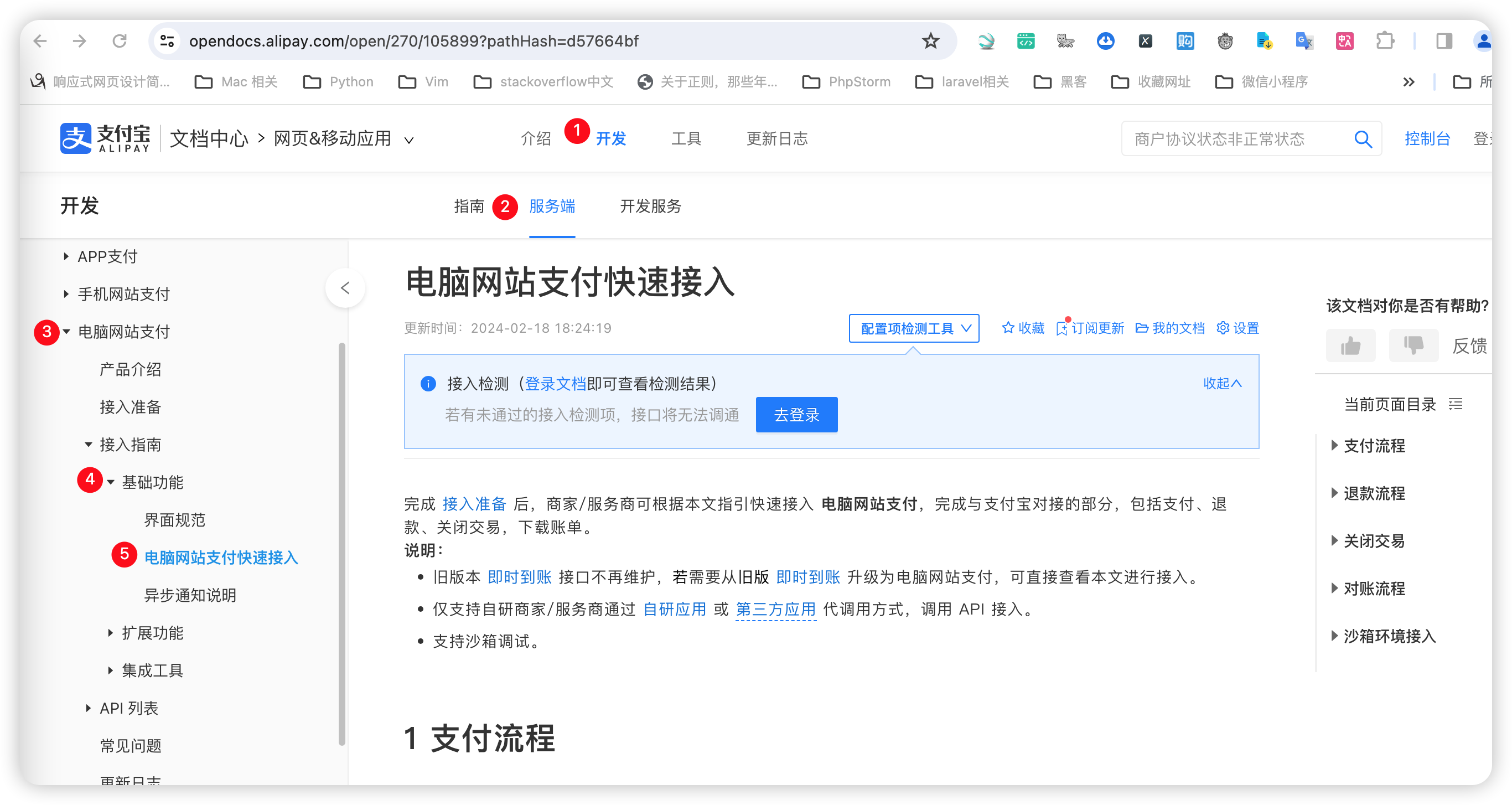1512x805 pixels.
Task: Follow the 登录文档 link
Action: point(555,384)
